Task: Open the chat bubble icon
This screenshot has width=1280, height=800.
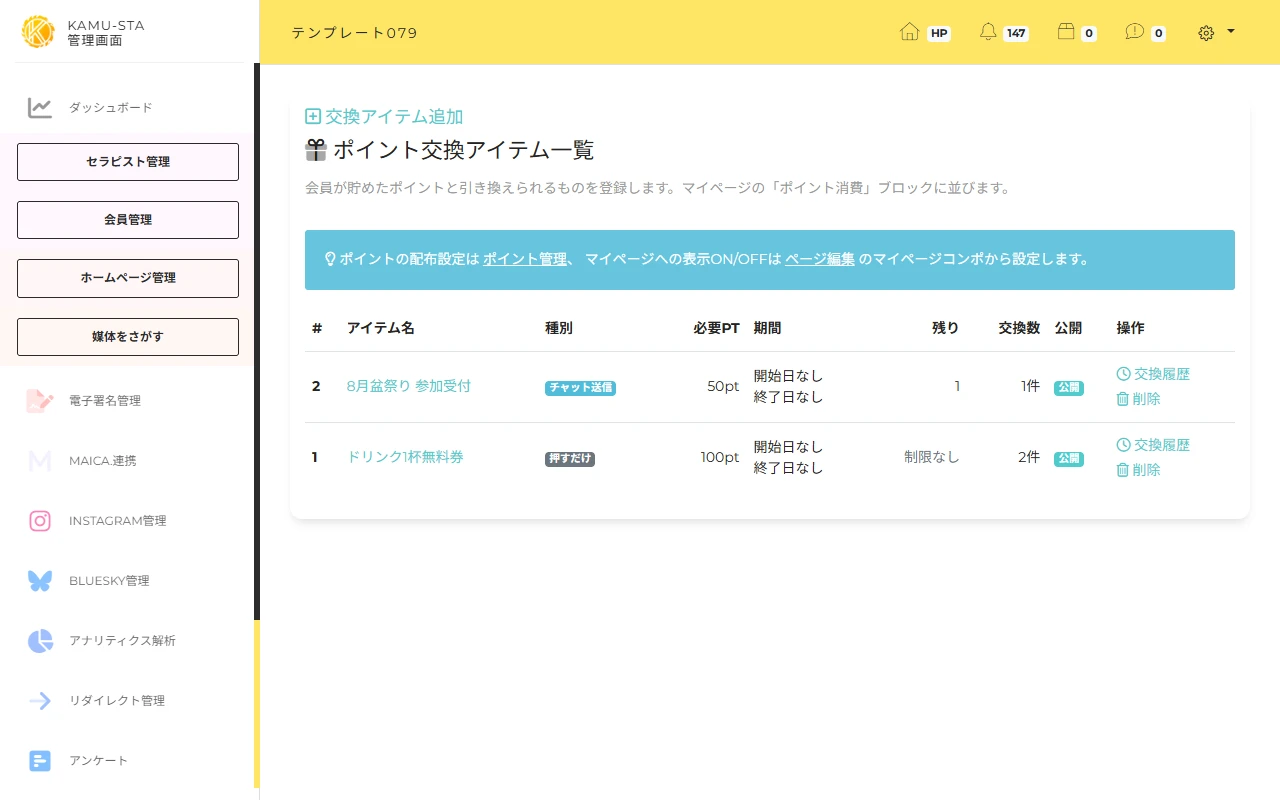Action: [x=1134, y=32]
